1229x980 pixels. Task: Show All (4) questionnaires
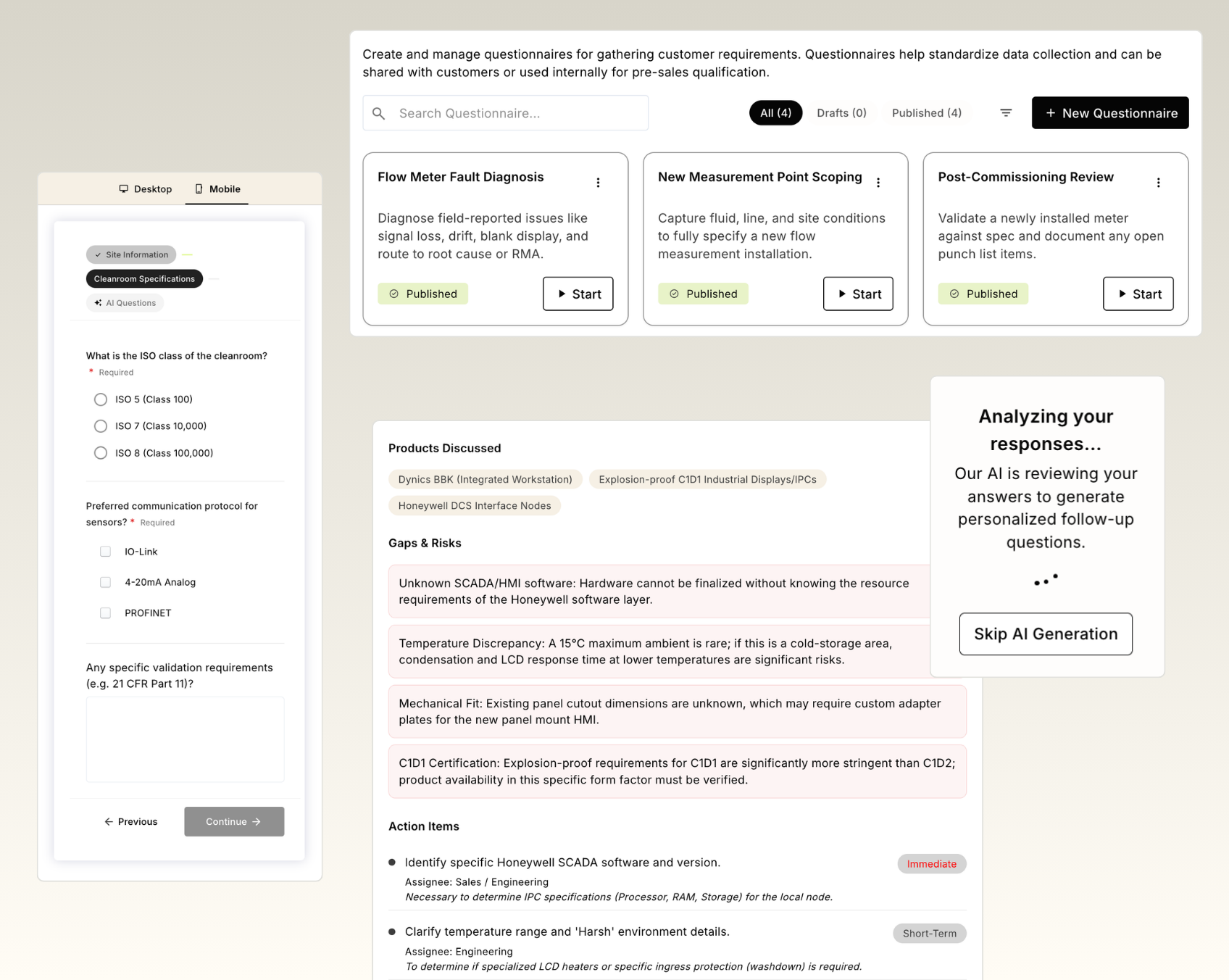(775, 113)
